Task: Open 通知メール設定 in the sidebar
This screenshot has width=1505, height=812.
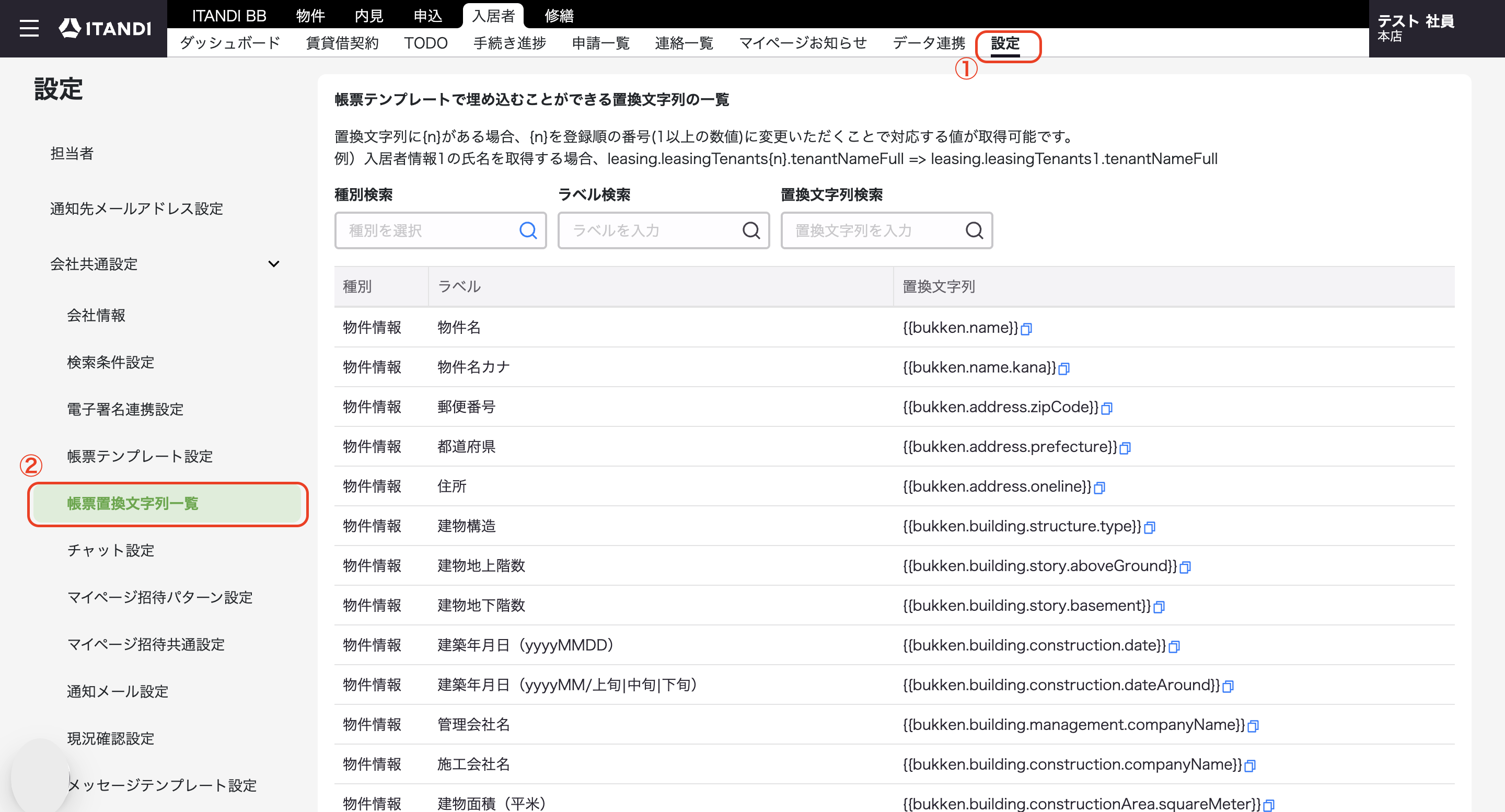Action: click(118, 692)
